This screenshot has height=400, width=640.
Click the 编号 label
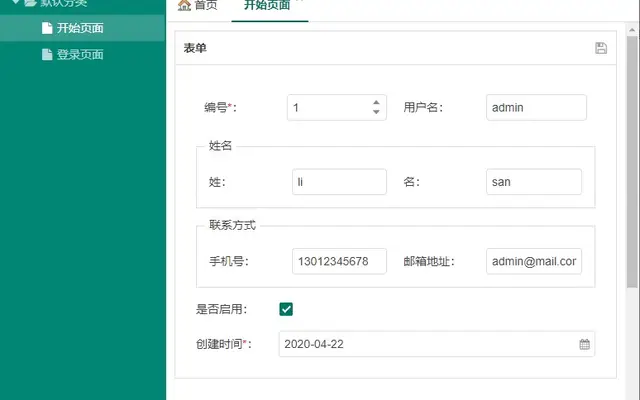coord(220,107)
